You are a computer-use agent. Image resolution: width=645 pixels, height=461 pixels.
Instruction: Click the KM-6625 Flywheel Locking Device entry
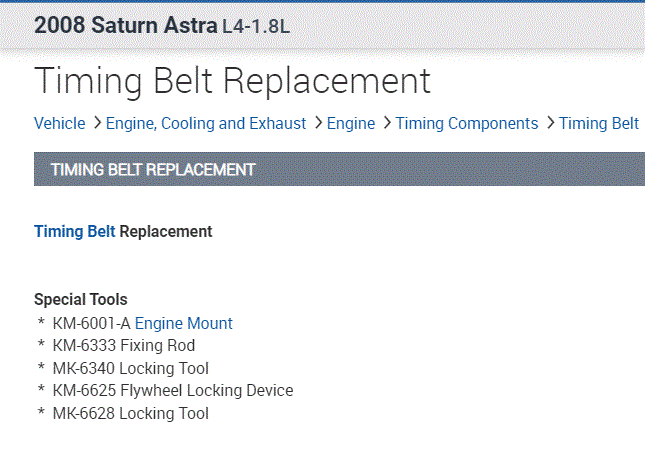(x=172, y=390)
